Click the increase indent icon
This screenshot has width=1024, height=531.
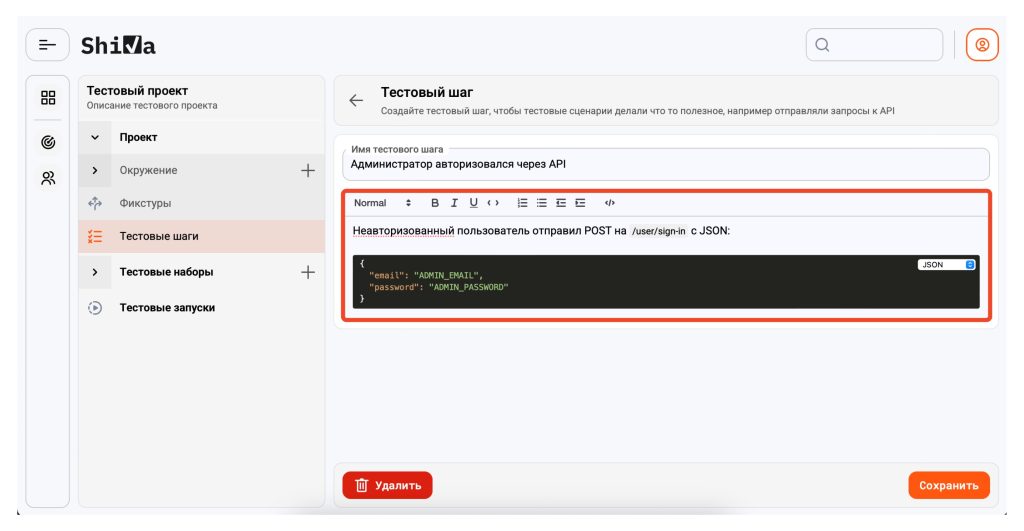tap(580, 203)
